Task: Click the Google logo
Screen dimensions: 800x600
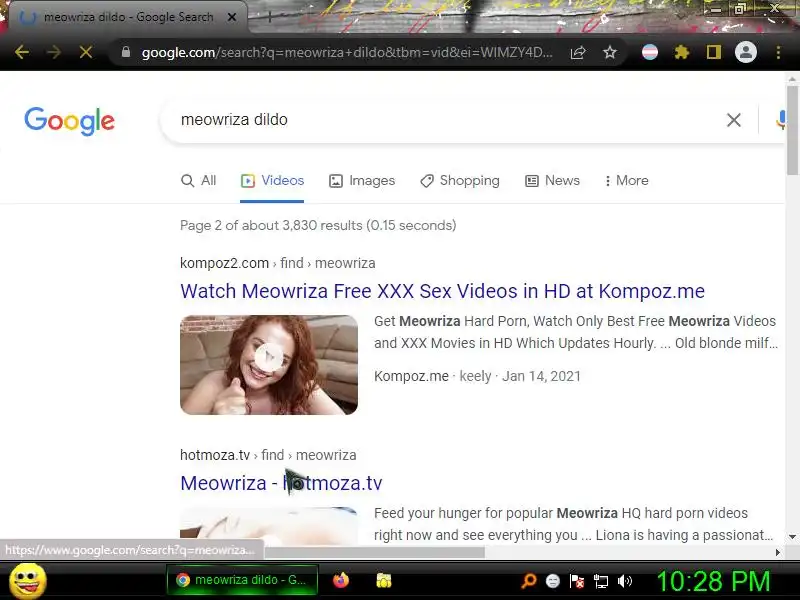Action: (x=69, y=121)
